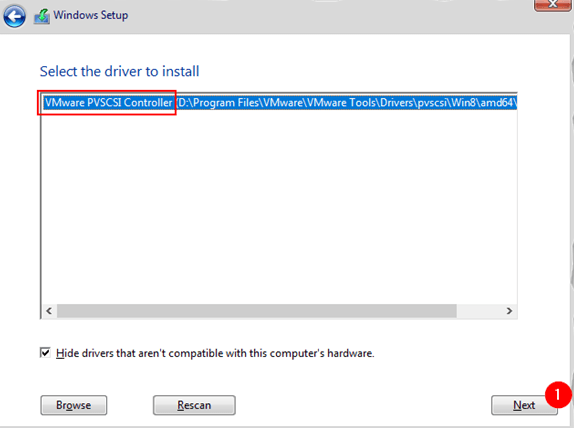574x428 pixels.
Task: Click the empty area of the driver list
Action: coord(279,205)
